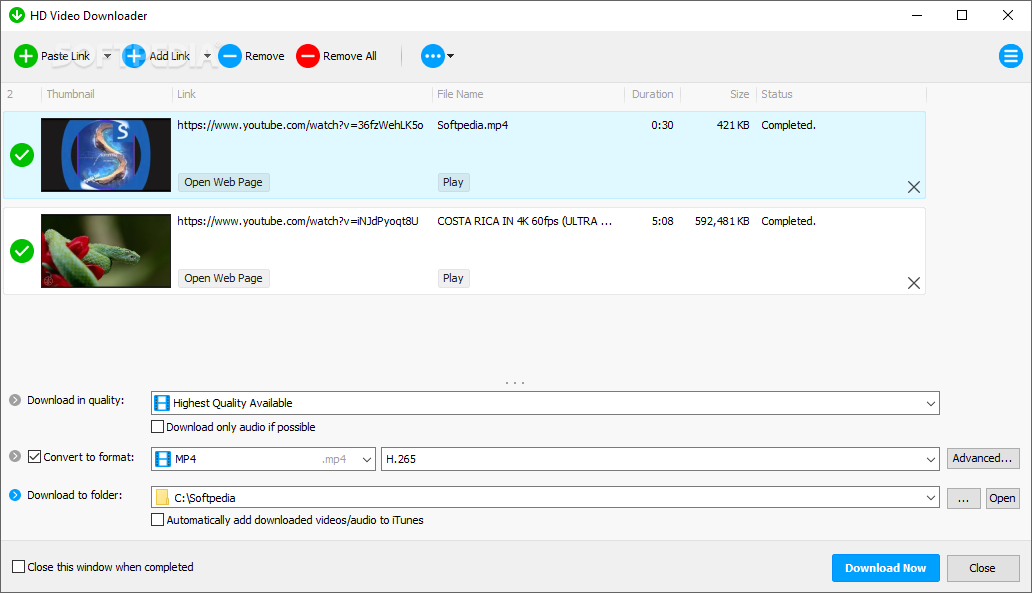Open the Highest Quality Available dropdown
Screen dimensions: 1032x593
tap(545, 403)
